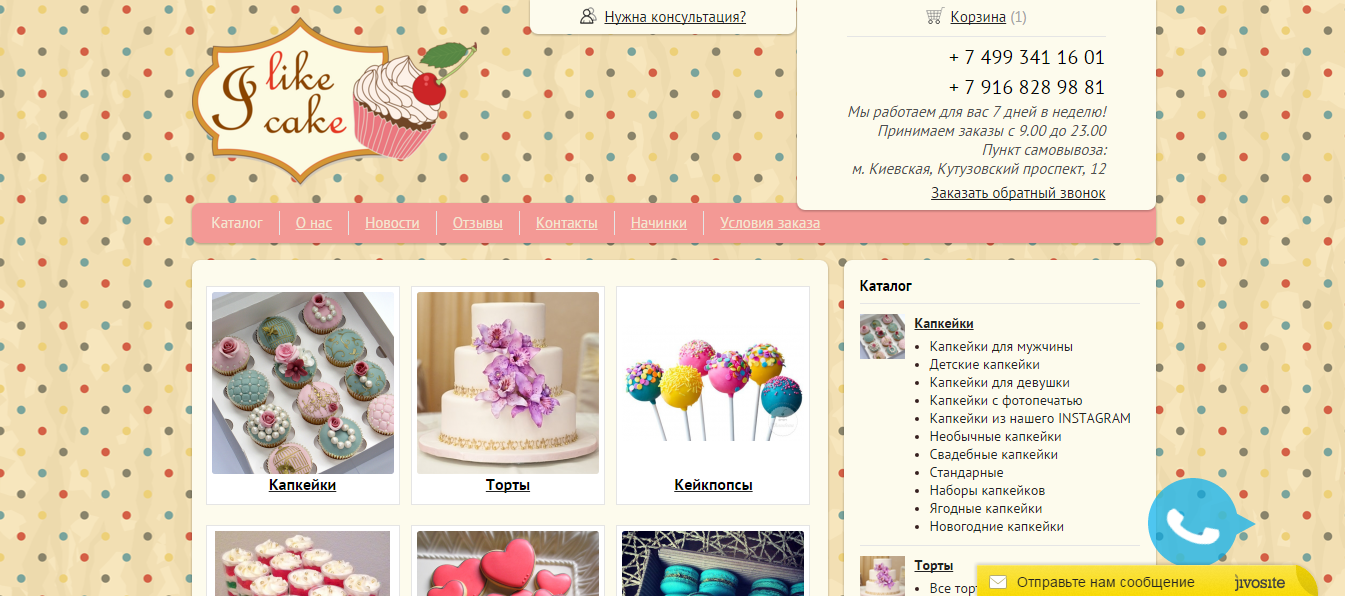Click the small cupcakes icon in sidebar catalog

pos(882,336)
